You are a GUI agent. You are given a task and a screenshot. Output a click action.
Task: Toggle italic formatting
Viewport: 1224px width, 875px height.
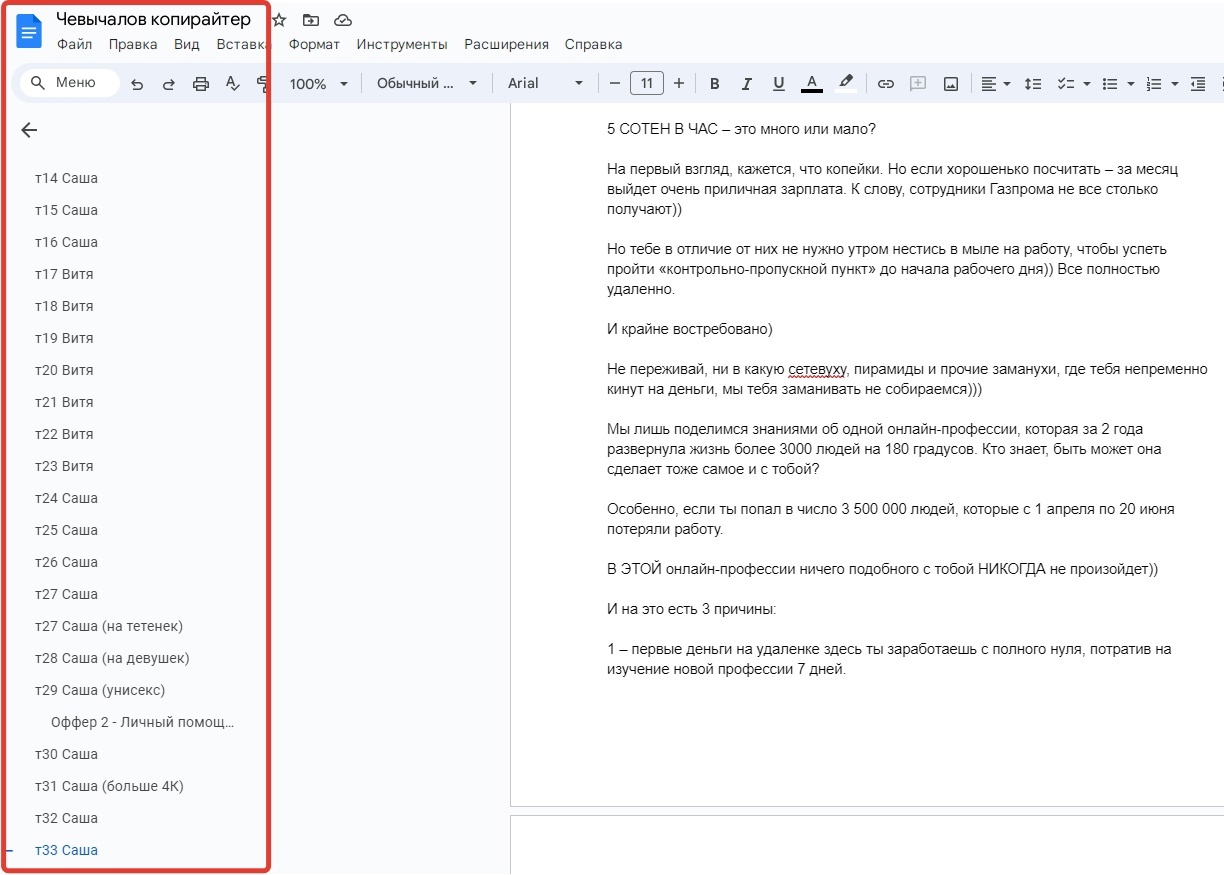point(746,84)
